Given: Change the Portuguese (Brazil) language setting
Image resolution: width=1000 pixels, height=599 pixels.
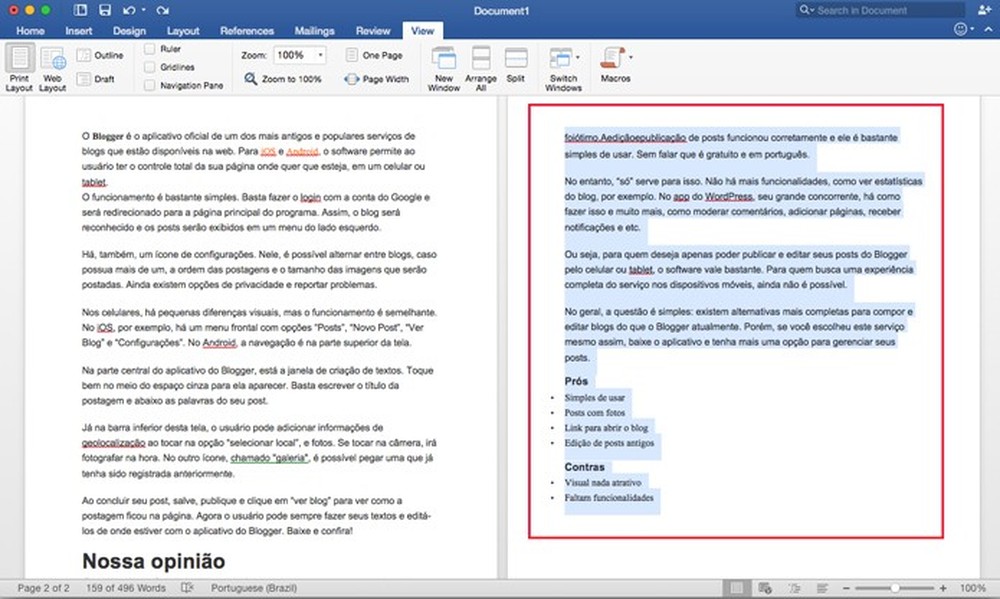Looking at the screenshot, I should (254, 588).
